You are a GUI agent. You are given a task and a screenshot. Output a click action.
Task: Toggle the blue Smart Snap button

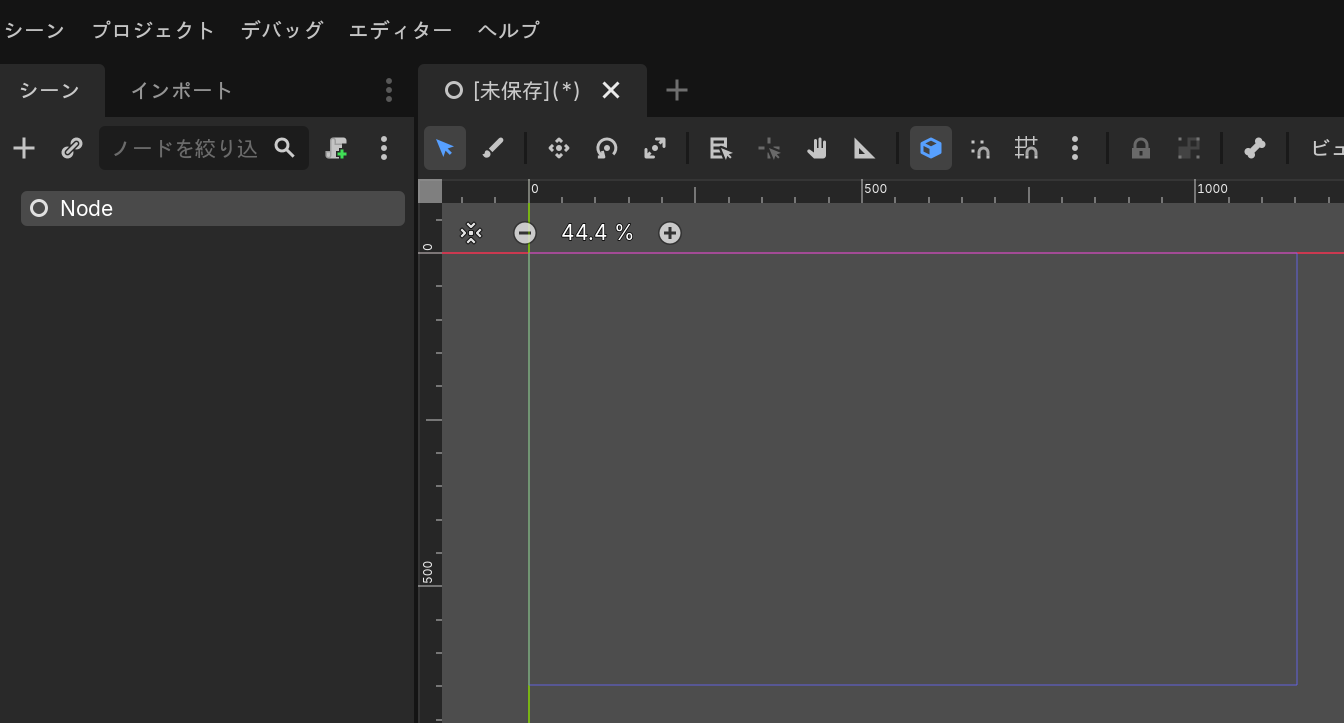coord(931,148)
